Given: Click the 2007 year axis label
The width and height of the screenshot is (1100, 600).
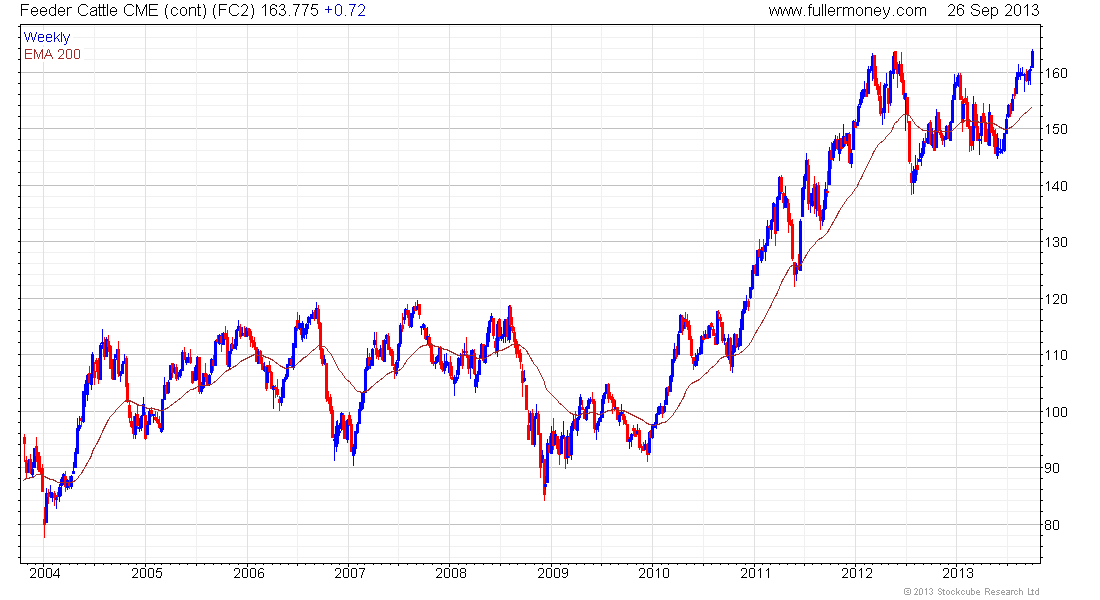Looking at the screenshot, I should (349, 573).
